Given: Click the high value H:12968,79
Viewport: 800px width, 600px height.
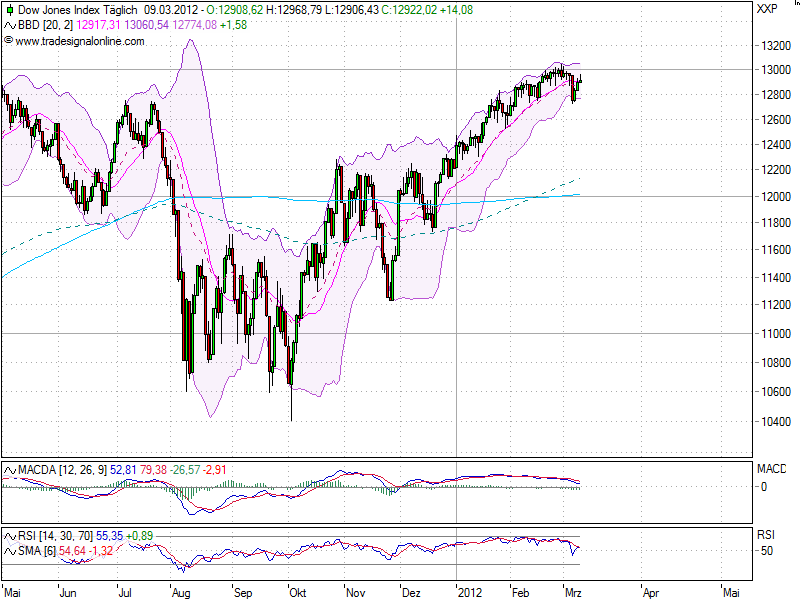Looking at the screenshot, I should coord(293,10).
